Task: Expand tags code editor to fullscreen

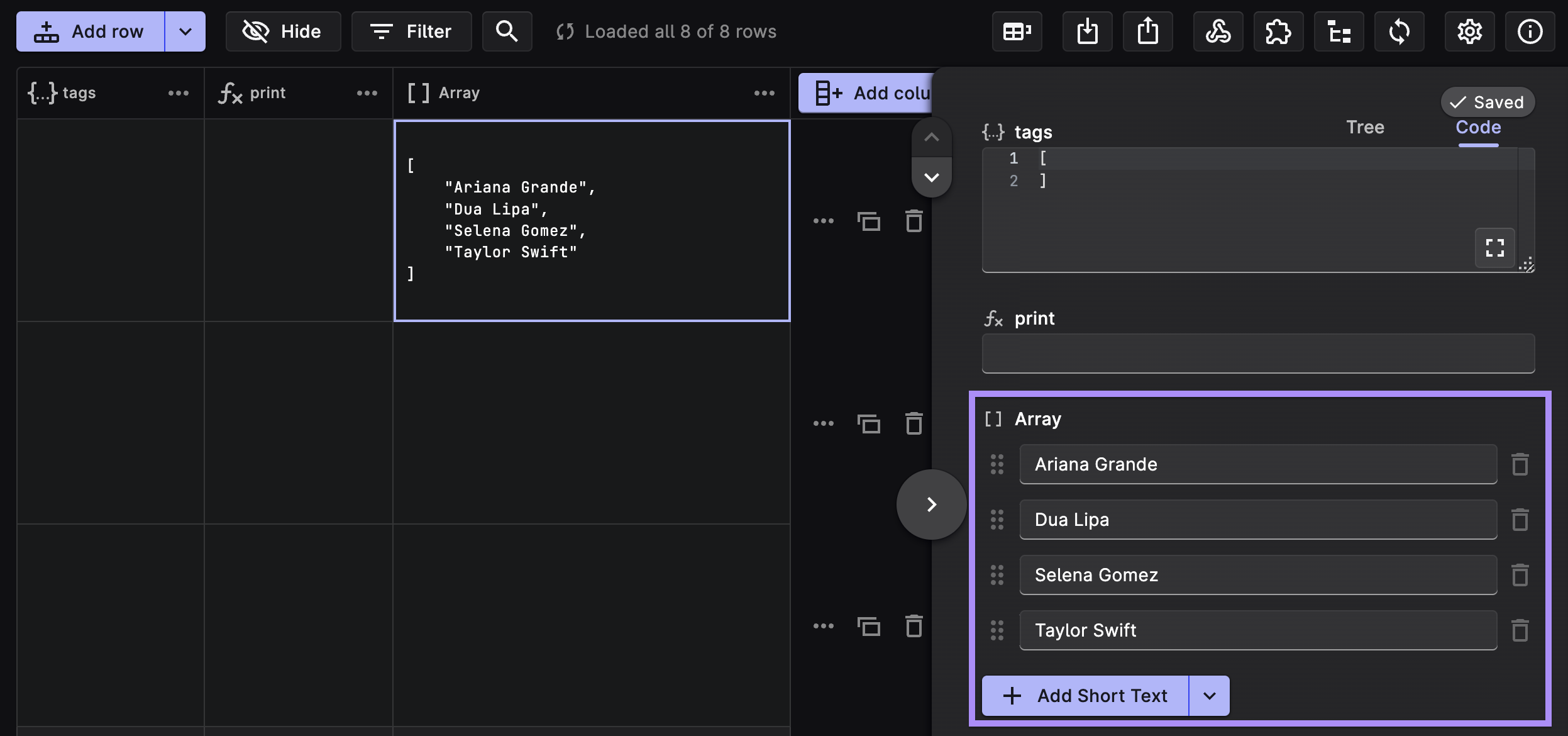Action: tap(1494, 248)
